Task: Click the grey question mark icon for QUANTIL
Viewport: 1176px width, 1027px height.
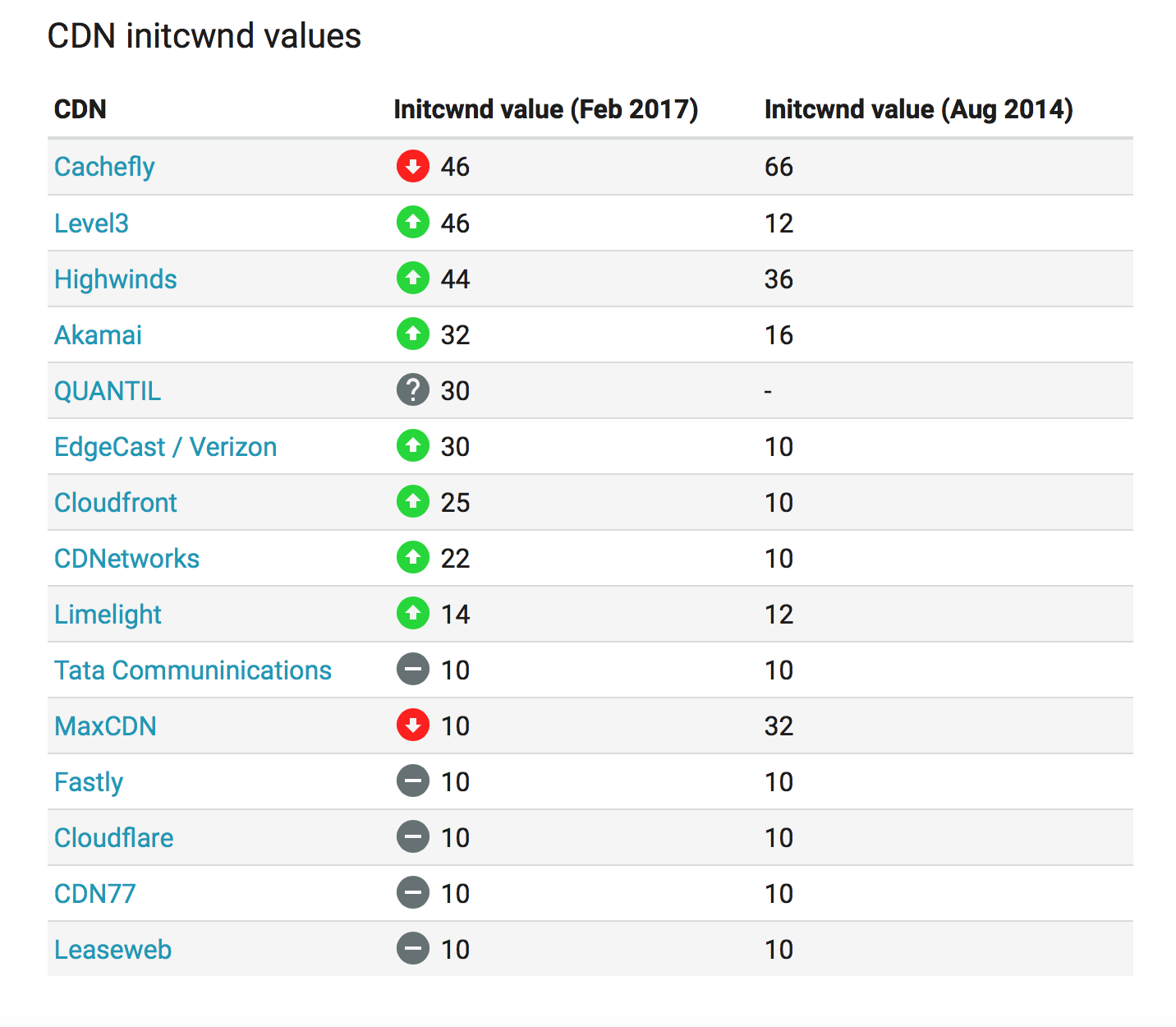Action: [x=413, y=389]
